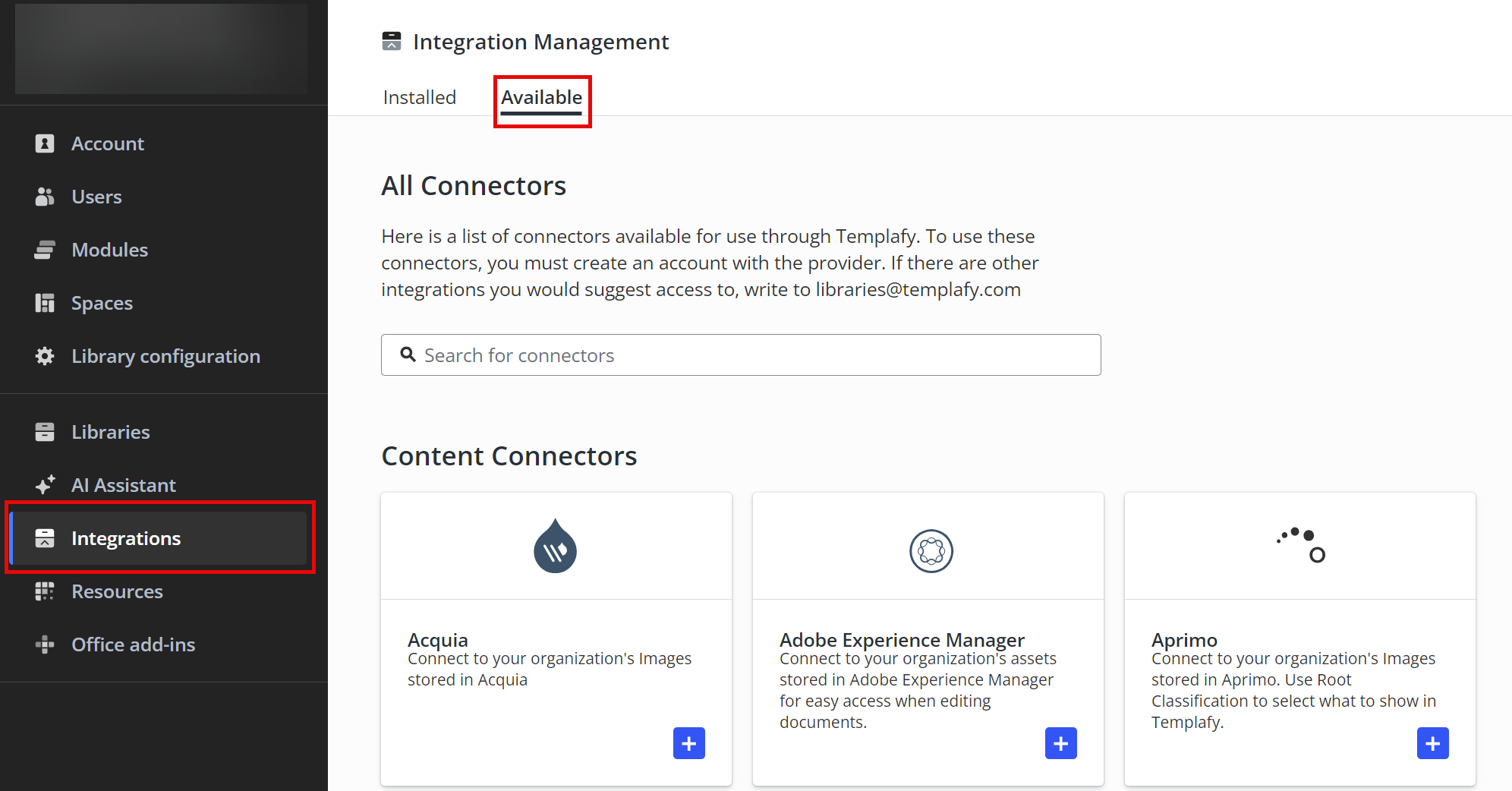Click the Aprimo dotted logo

1301,545
